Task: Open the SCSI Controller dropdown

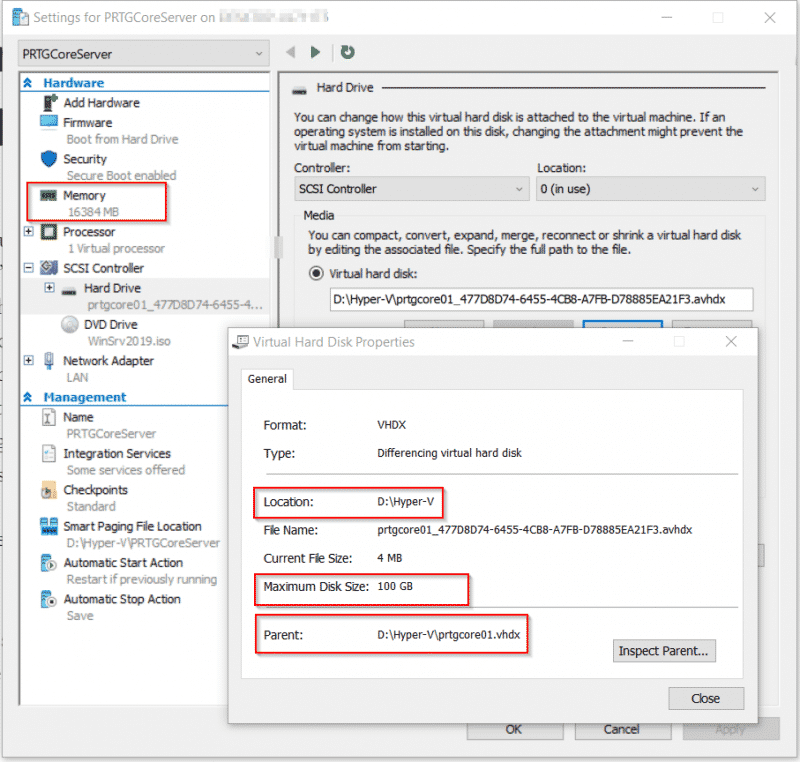Action: coord(411,189)
